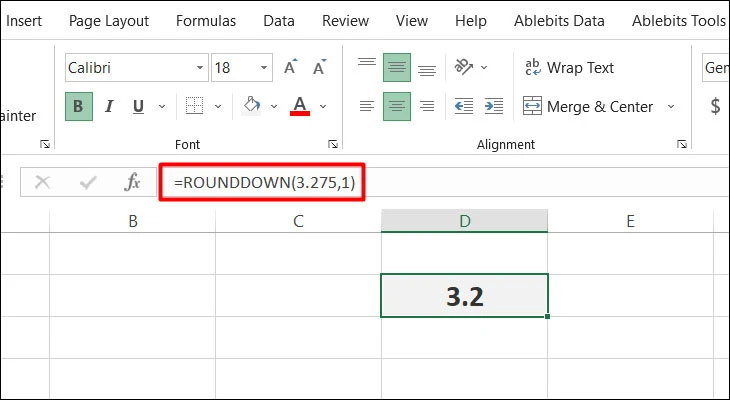Toggle Middle Align
730x400 pixels.
(x=397, y=68)
